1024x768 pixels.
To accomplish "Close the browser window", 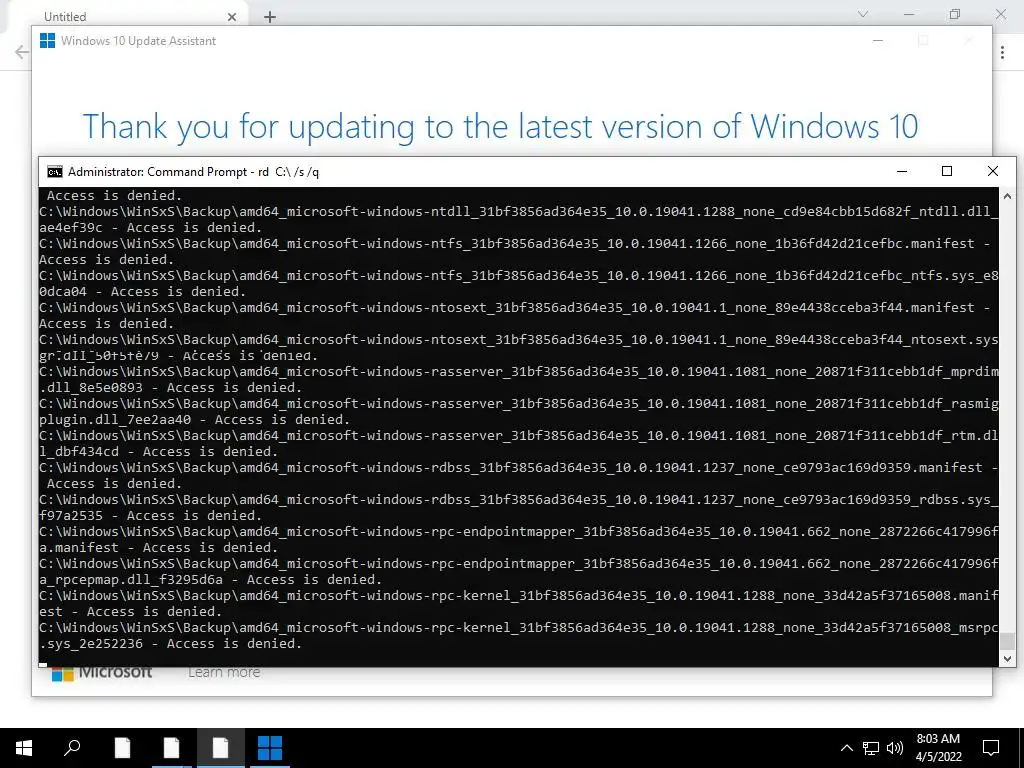I will pyautogui.click(x=1000, y=14).
